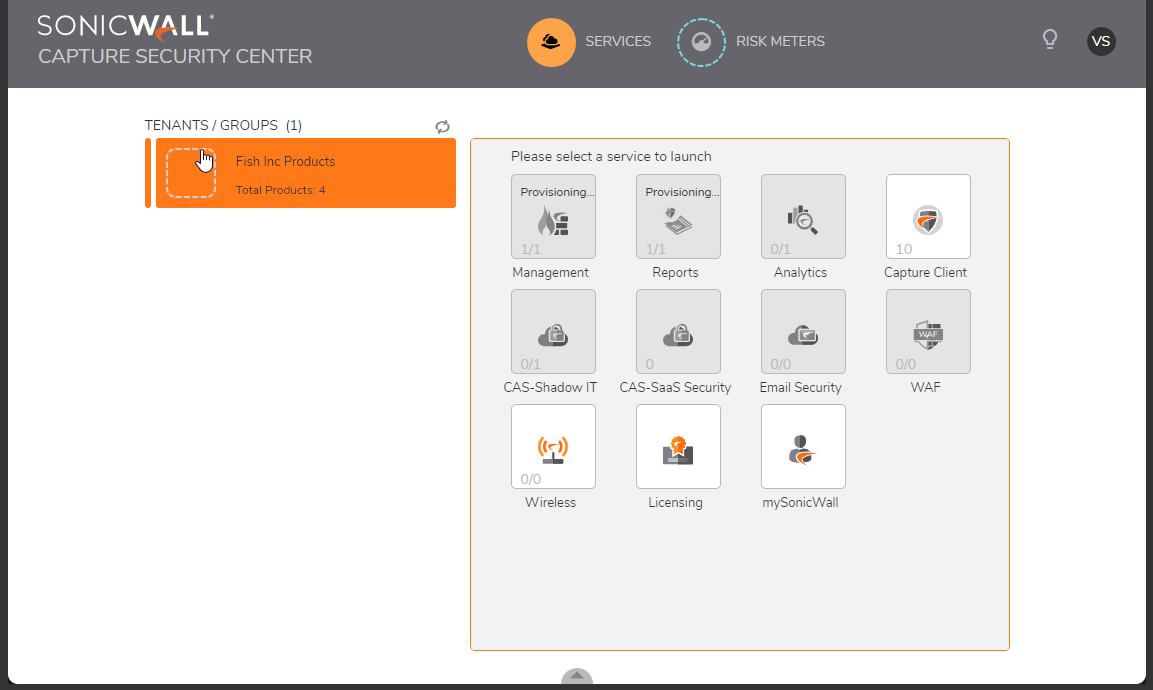Click the Management label text
The height and width of the screenshot is (690, 1153).
(550, 272)
